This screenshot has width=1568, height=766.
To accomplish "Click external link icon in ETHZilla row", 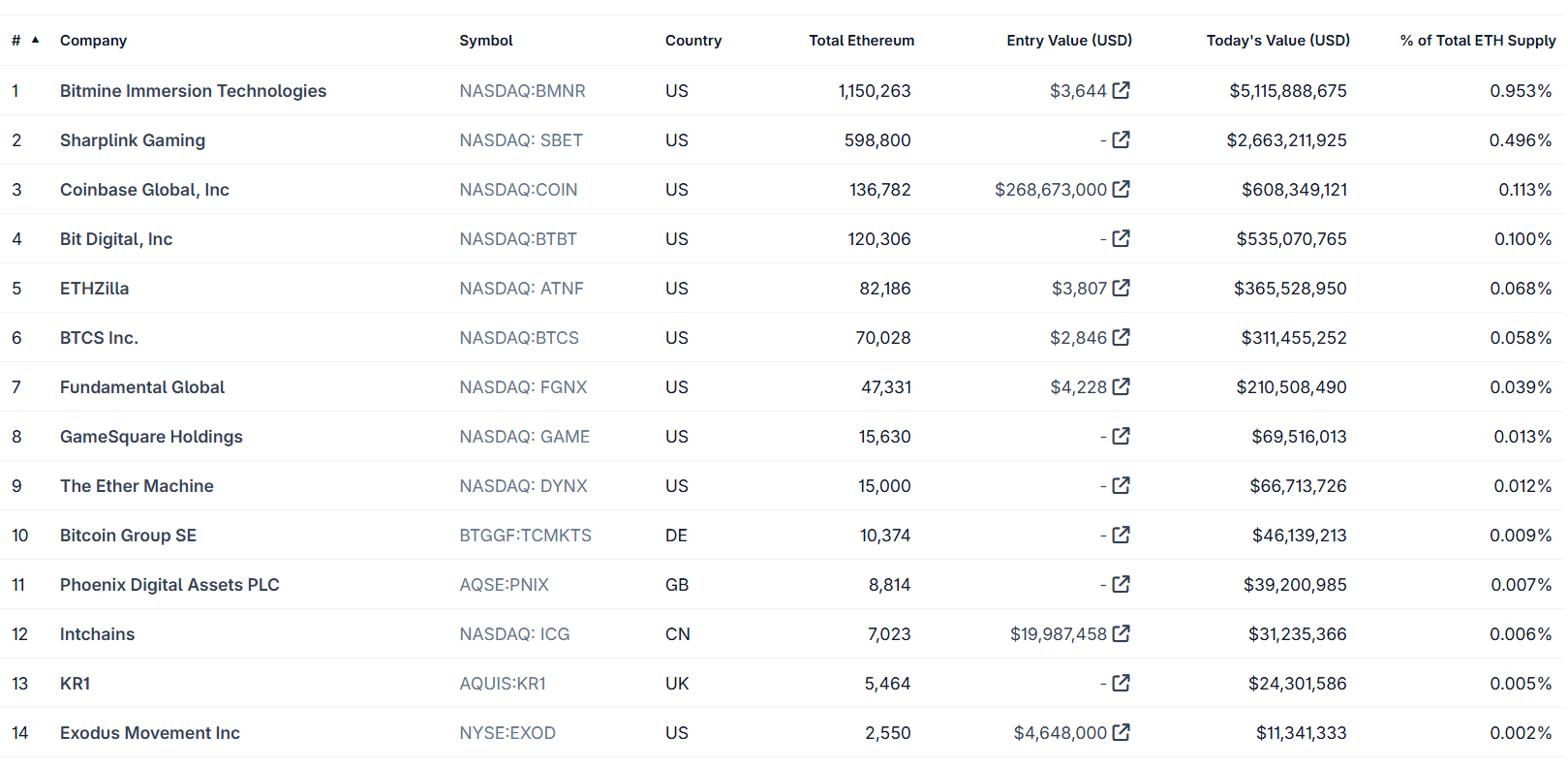I will [x=1121, y=288].
